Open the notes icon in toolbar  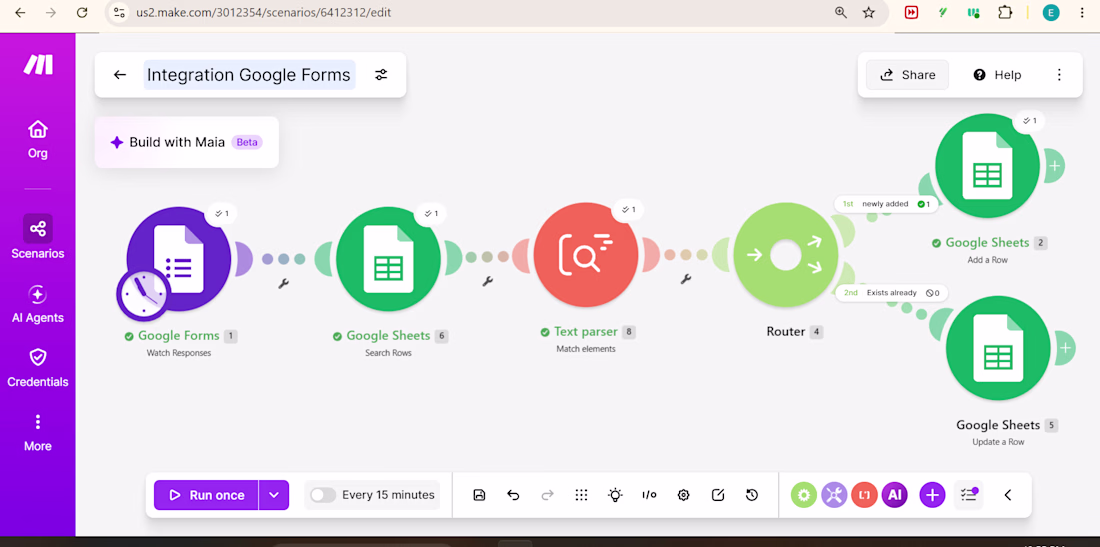point(718,495)
